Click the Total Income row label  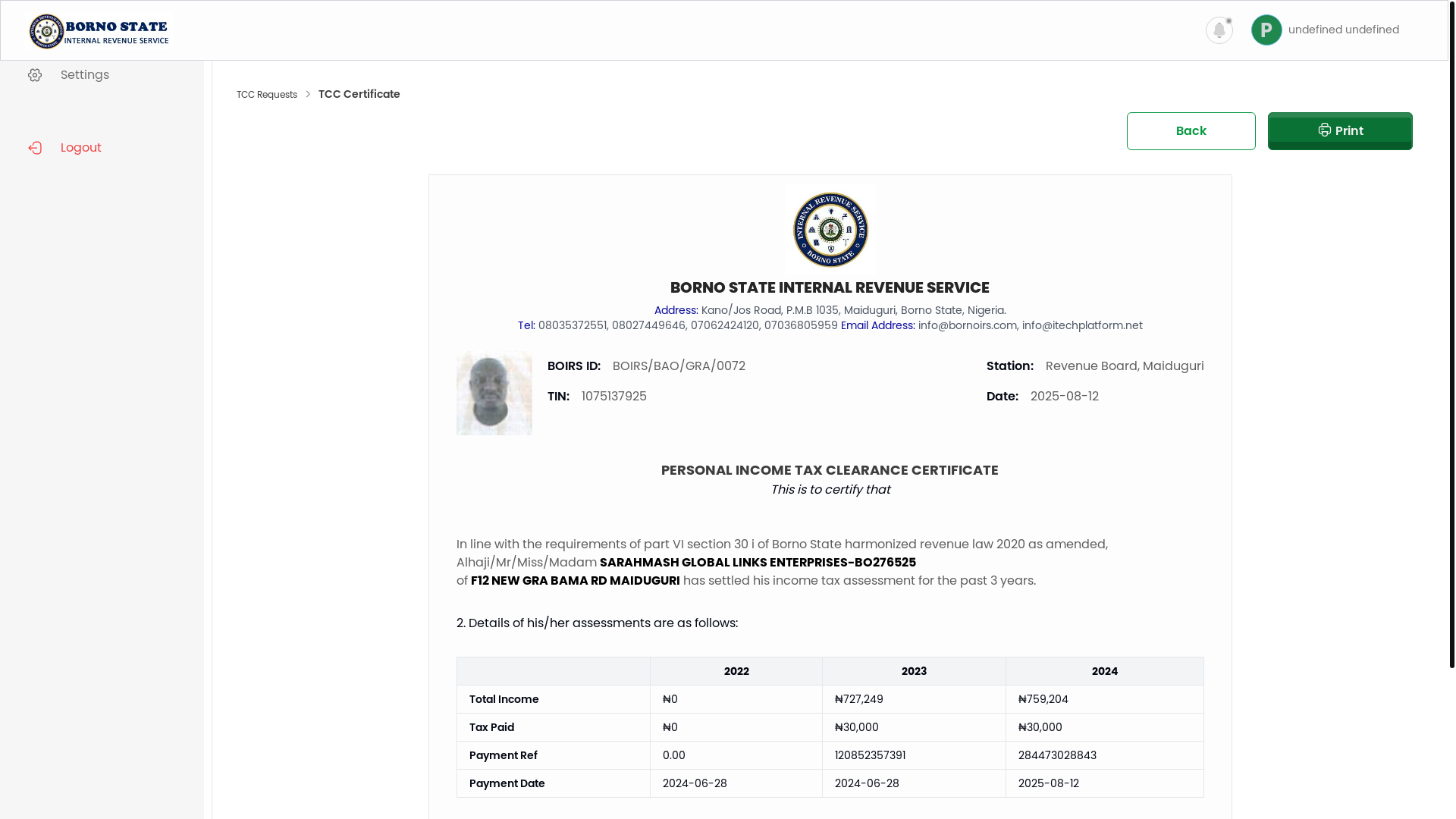pos(504,699)
